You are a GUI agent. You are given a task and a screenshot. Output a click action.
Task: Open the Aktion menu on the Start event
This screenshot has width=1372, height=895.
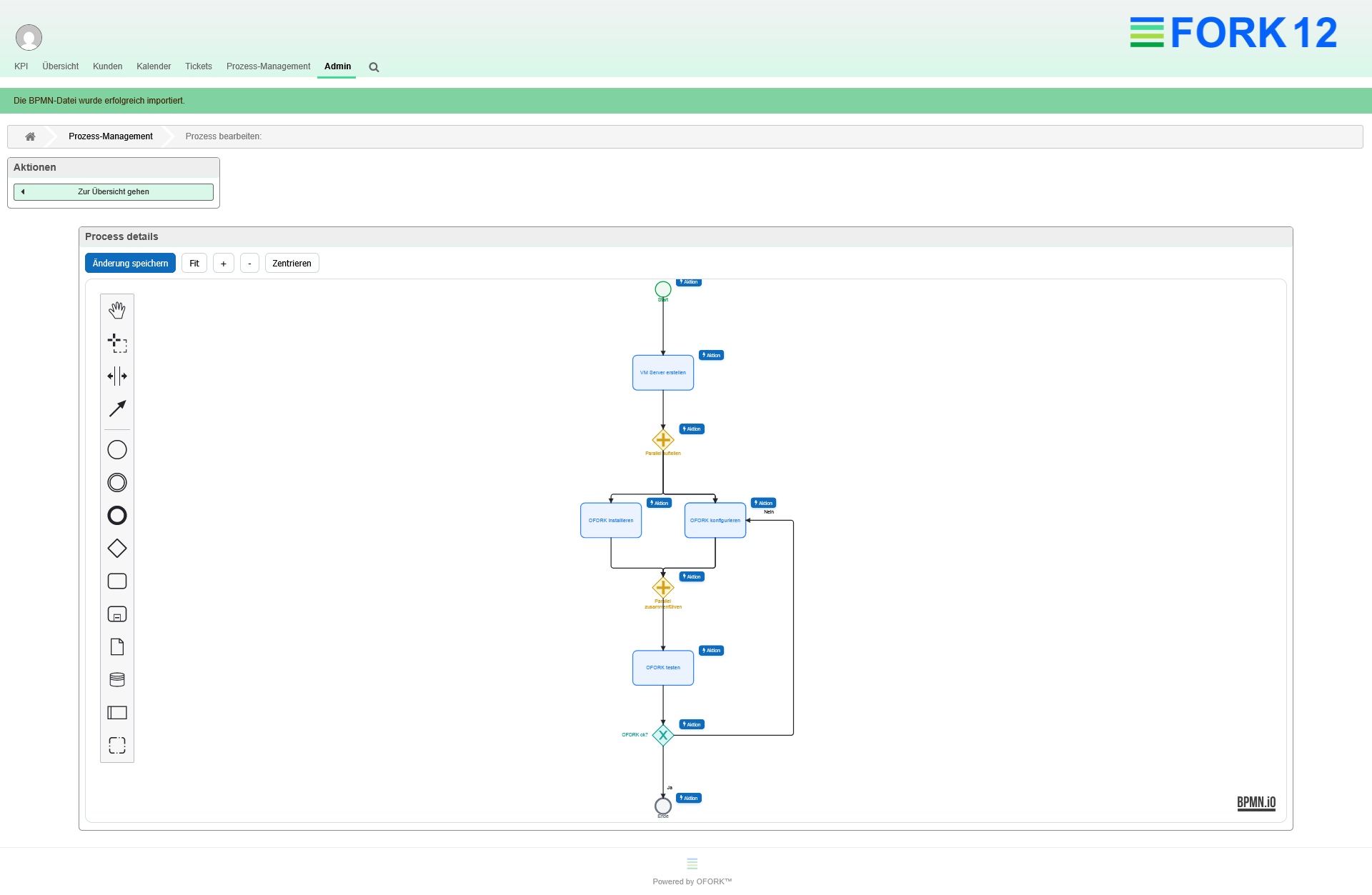point(688,282)
